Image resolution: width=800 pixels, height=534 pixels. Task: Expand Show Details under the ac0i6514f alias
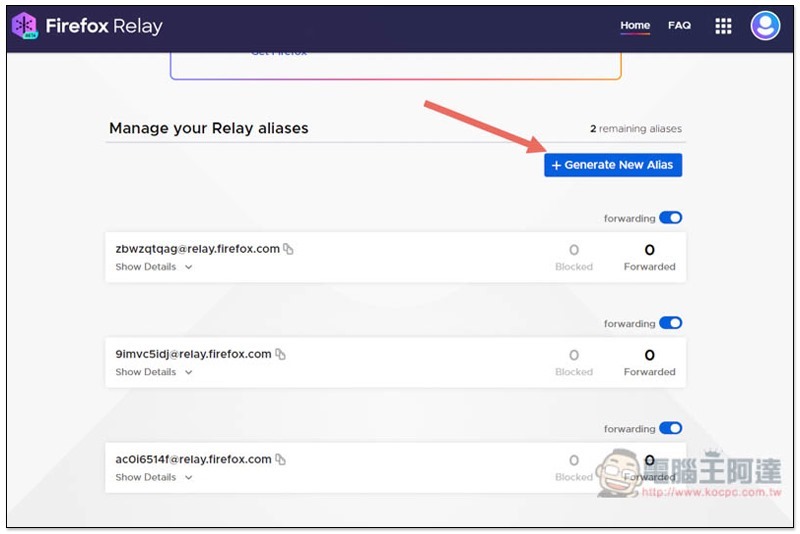tap(154, 477)
